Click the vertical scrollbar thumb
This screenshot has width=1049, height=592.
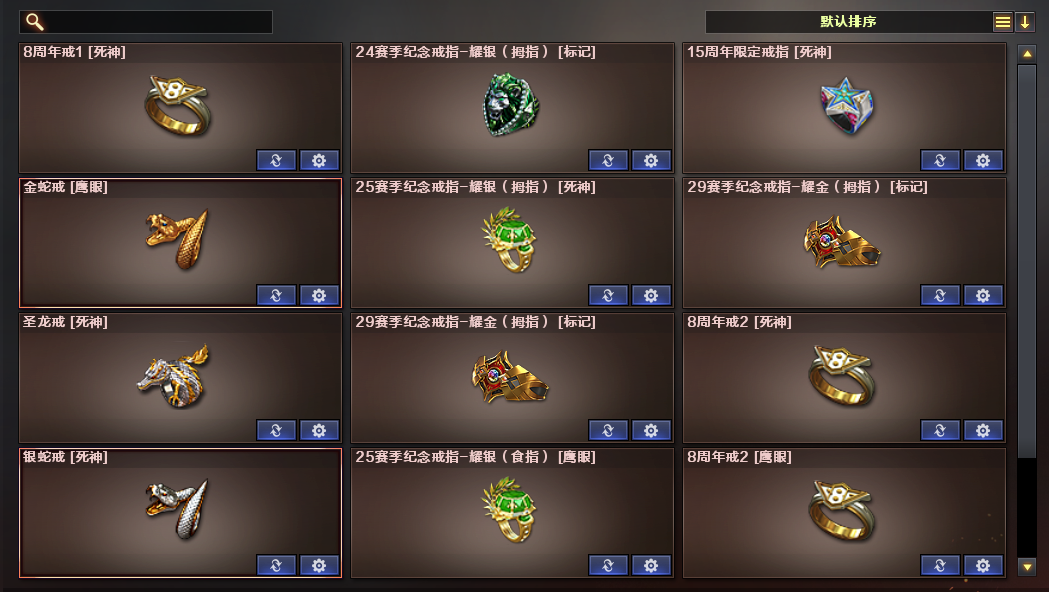(x=1027, y=261)
